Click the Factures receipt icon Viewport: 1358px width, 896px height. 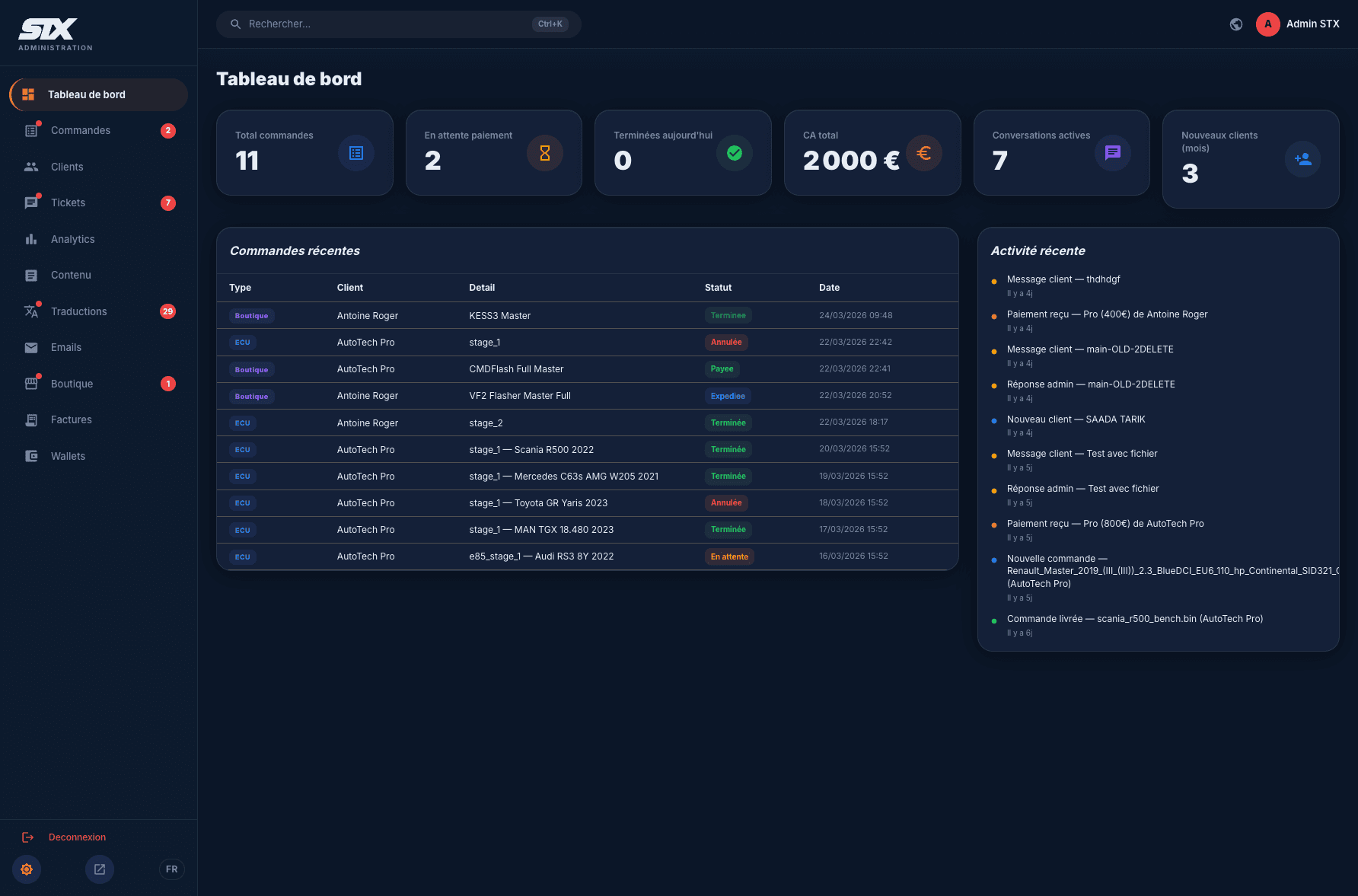click(31, 420)
